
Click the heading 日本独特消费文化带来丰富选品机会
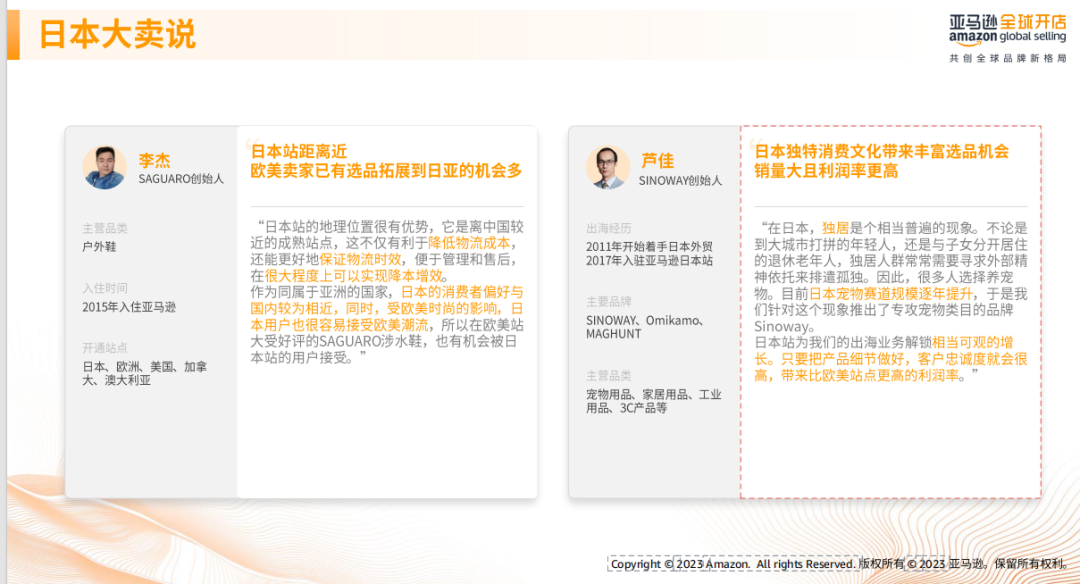coord(882,152)
